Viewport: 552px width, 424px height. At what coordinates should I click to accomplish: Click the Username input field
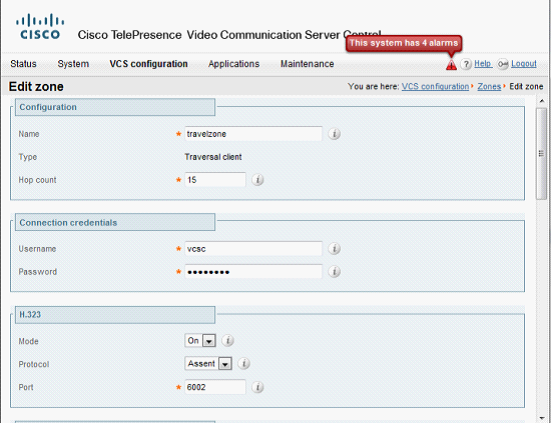pyautogui.click(x=253, y=249)
